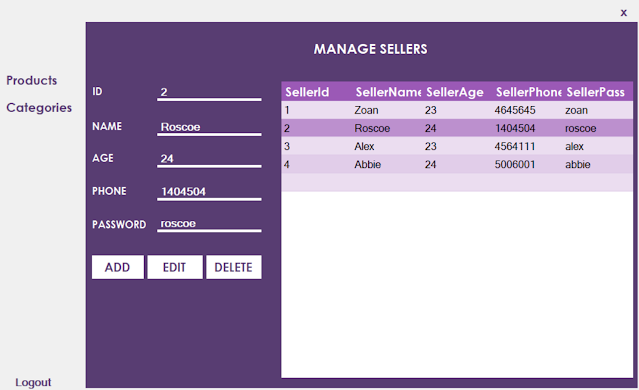Click phone cell 4645645
639x390 pixels.
(x=528, y=110)
